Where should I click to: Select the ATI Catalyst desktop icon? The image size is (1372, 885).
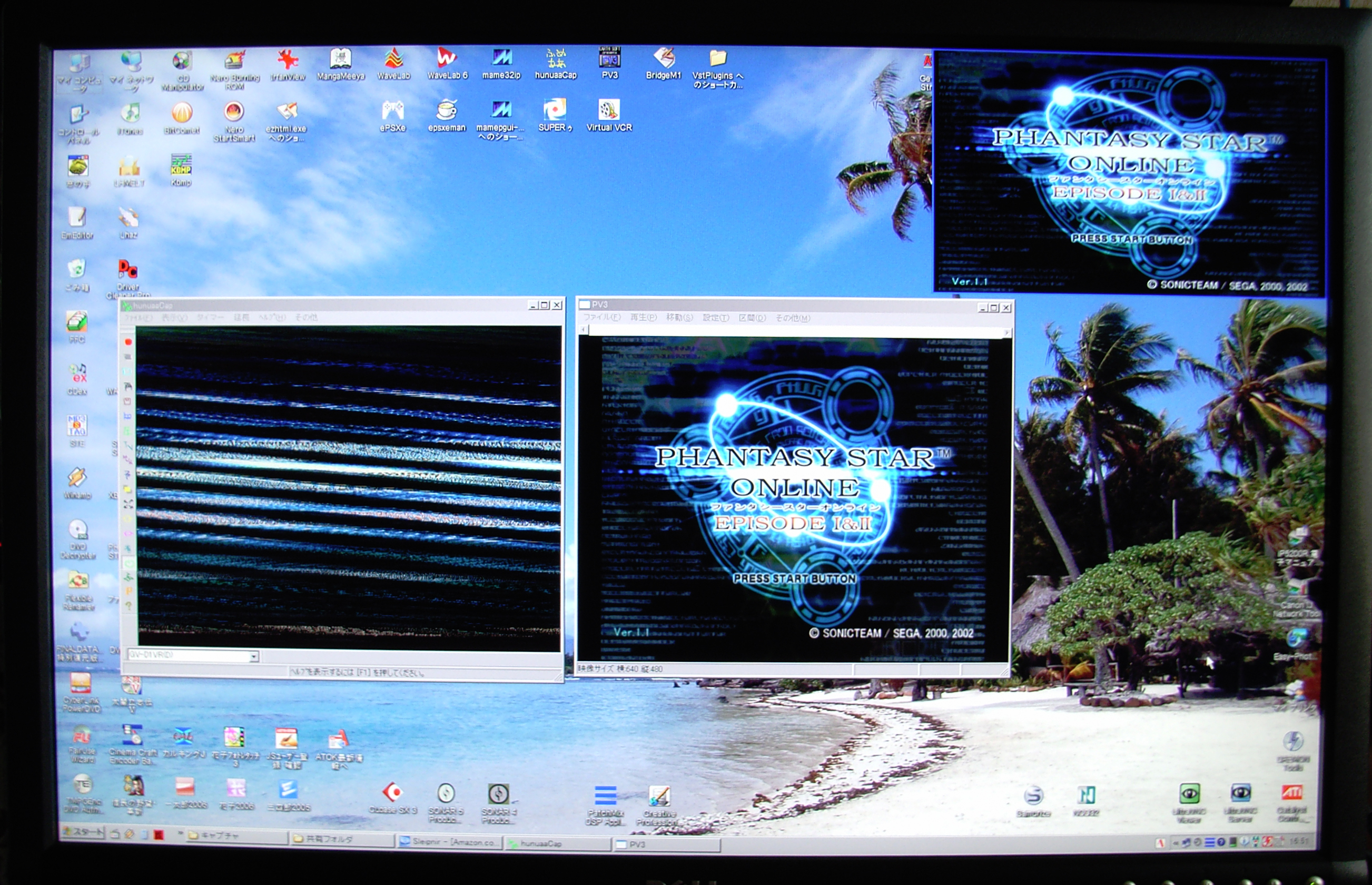1291,803
